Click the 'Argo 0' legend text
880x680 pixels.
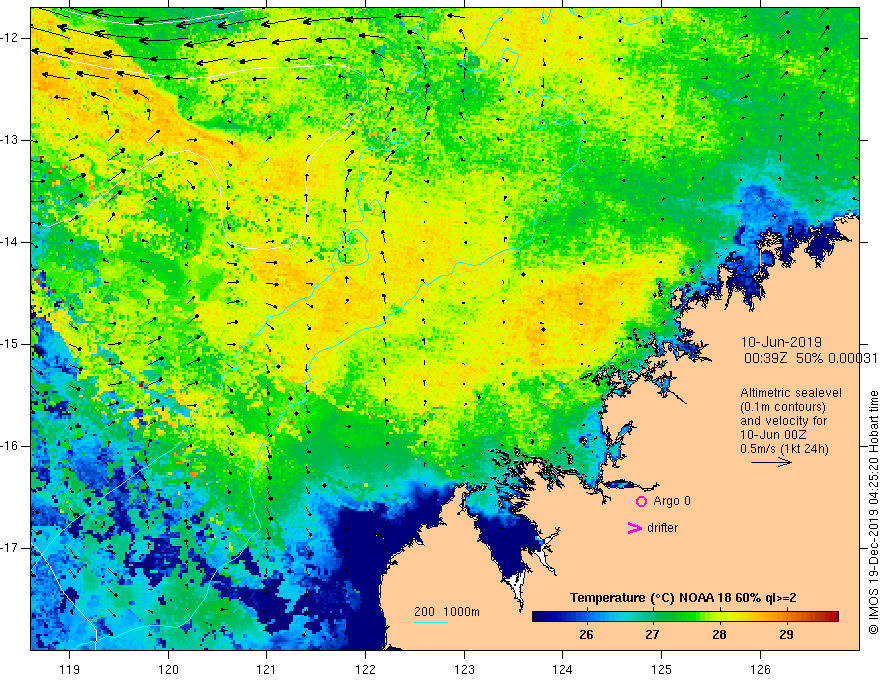point(672,501)
